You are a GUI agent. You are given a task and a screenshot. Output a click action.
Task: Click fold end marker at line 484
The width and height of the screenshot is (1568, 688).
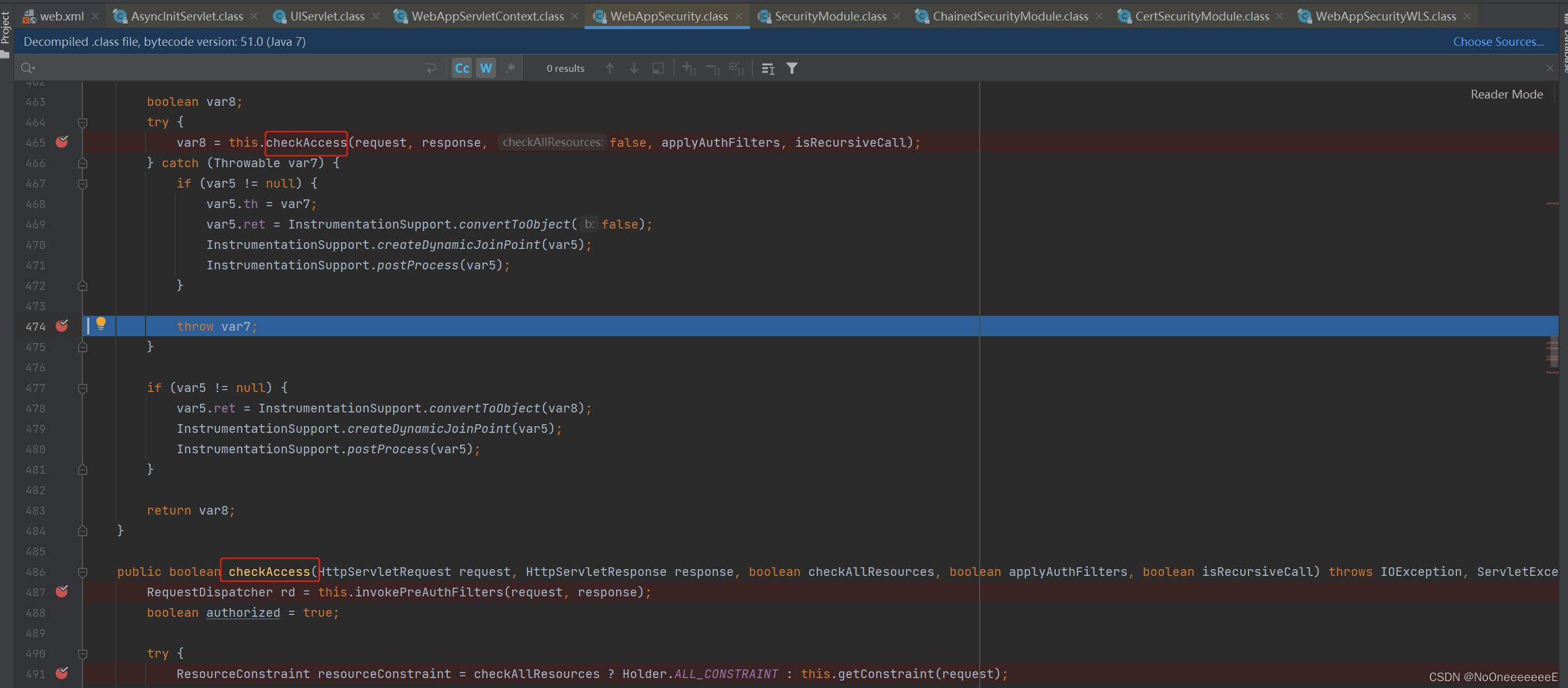point(82,531)
